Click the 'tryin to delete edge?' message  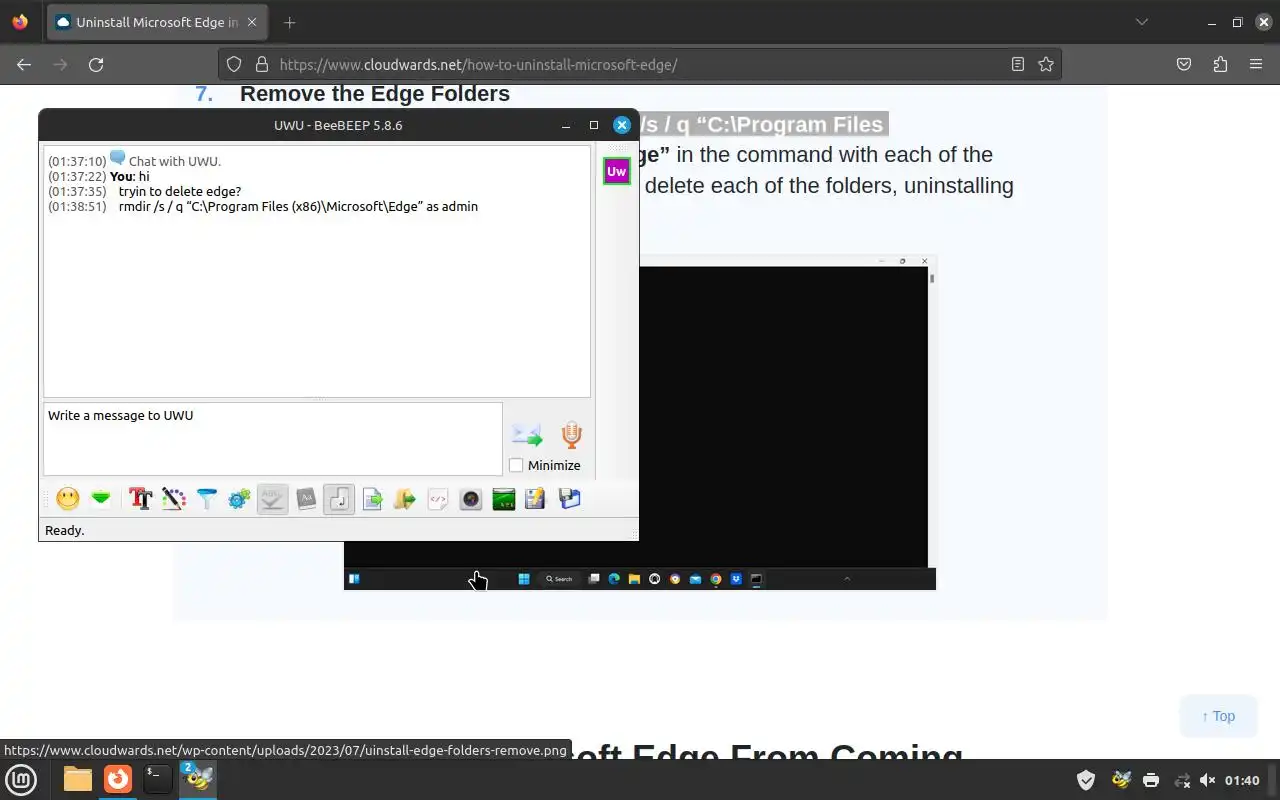(180, 191)
